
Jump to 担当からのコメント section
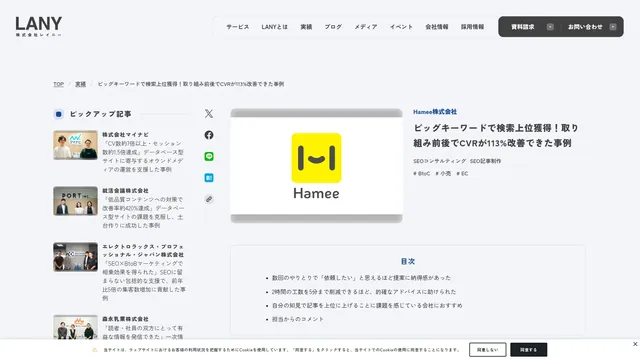click(298, 319)
